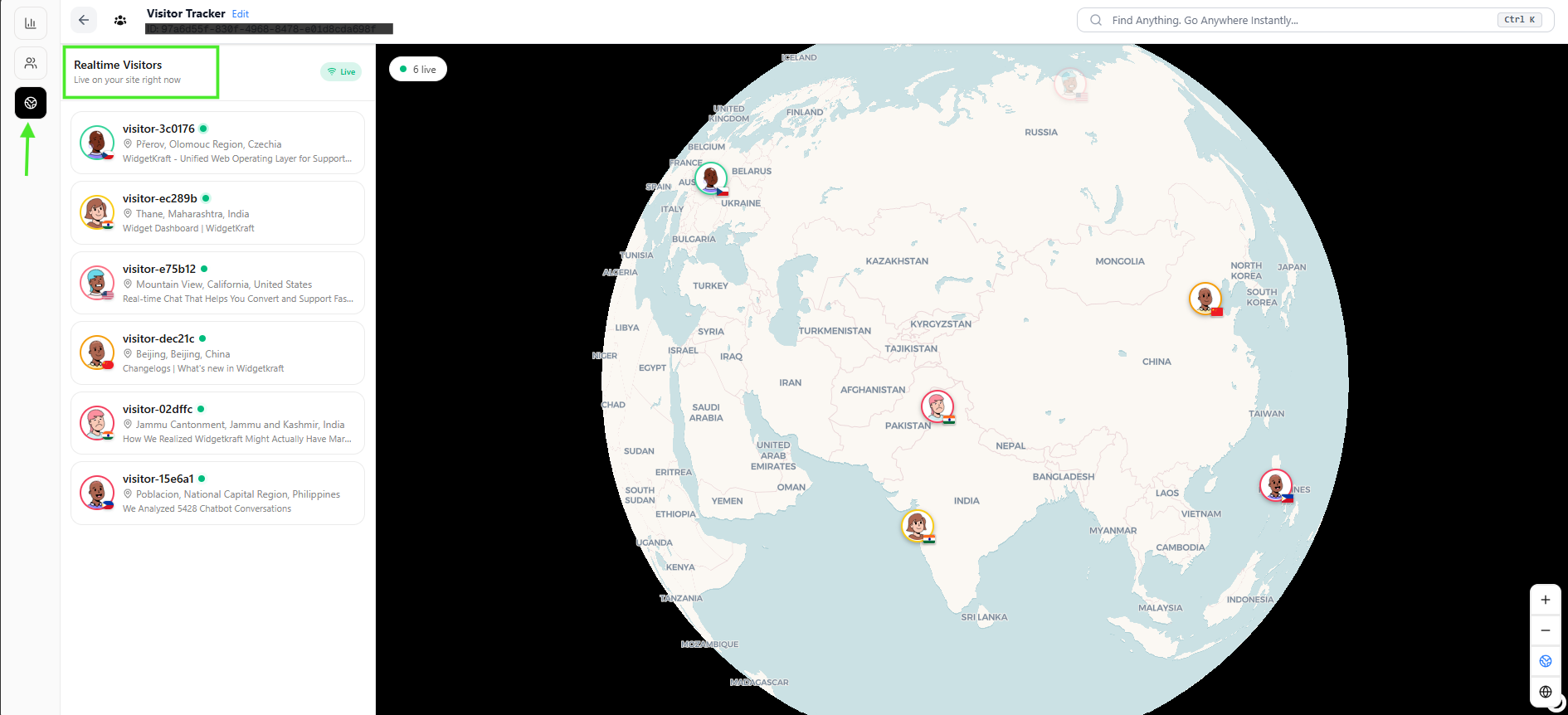Click avatar of visitor-02dffc in list
Image resolution: width=1568 pixels, height=715 pixels.
[x=97, y=423]
